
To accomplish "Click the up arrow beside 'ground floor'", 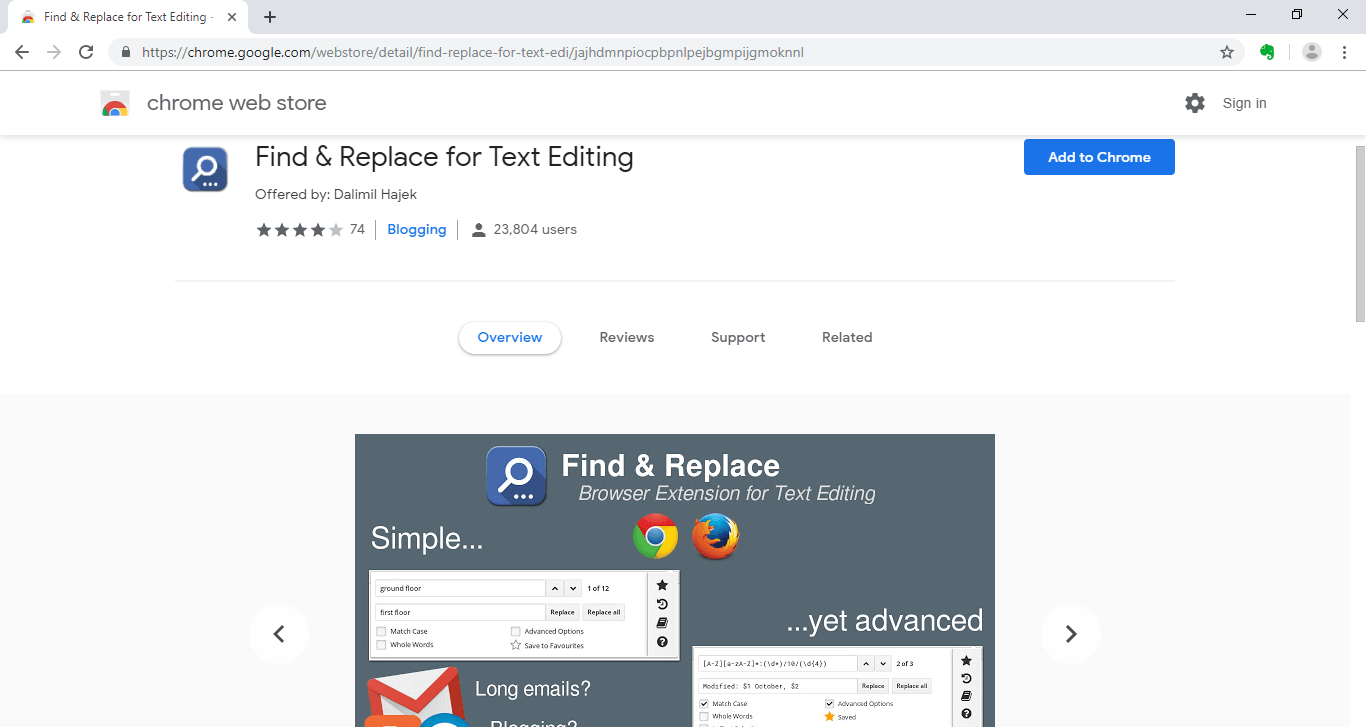I will [554, 588].
